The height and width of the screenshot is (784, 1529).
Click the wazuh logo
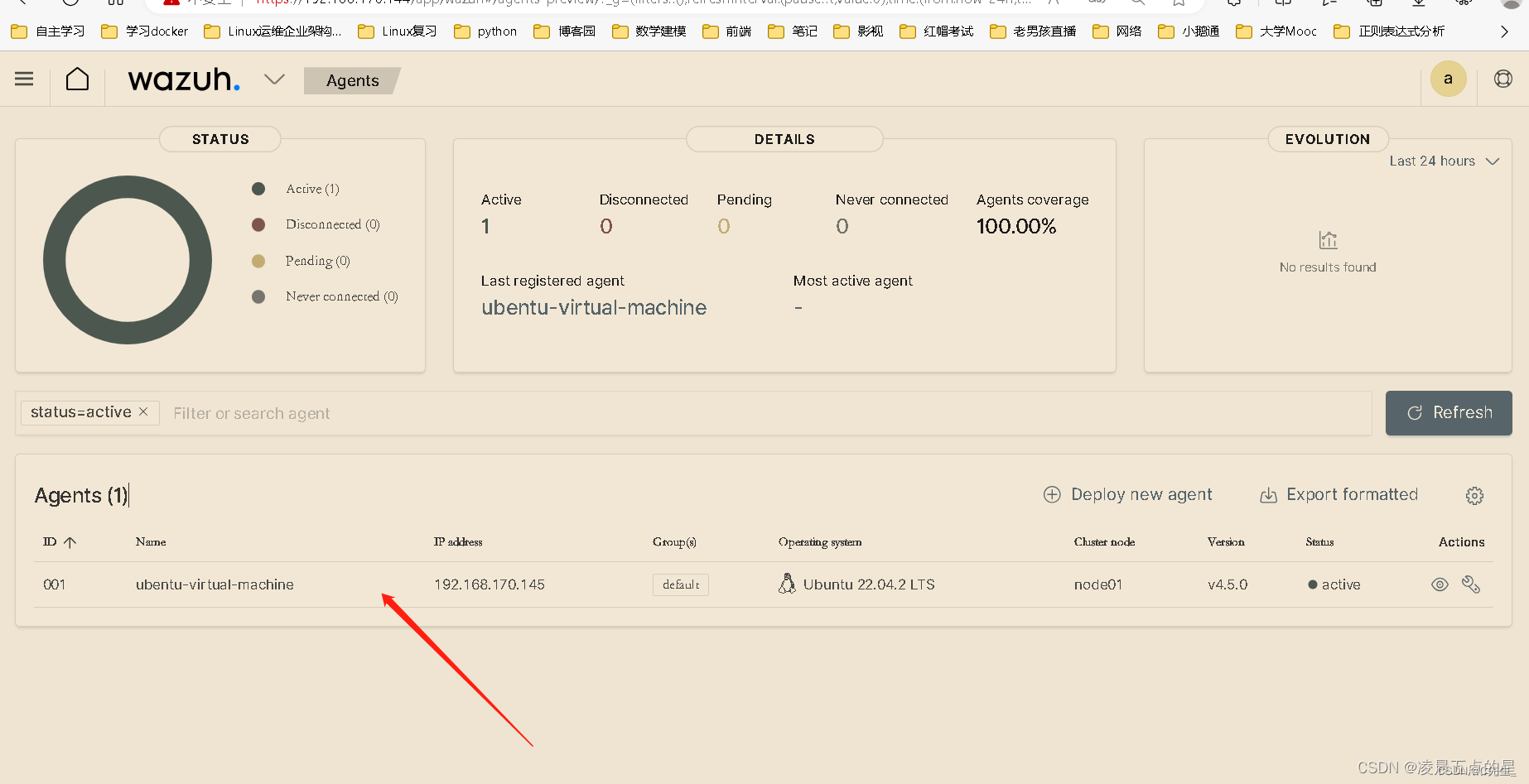click(184, 79)
